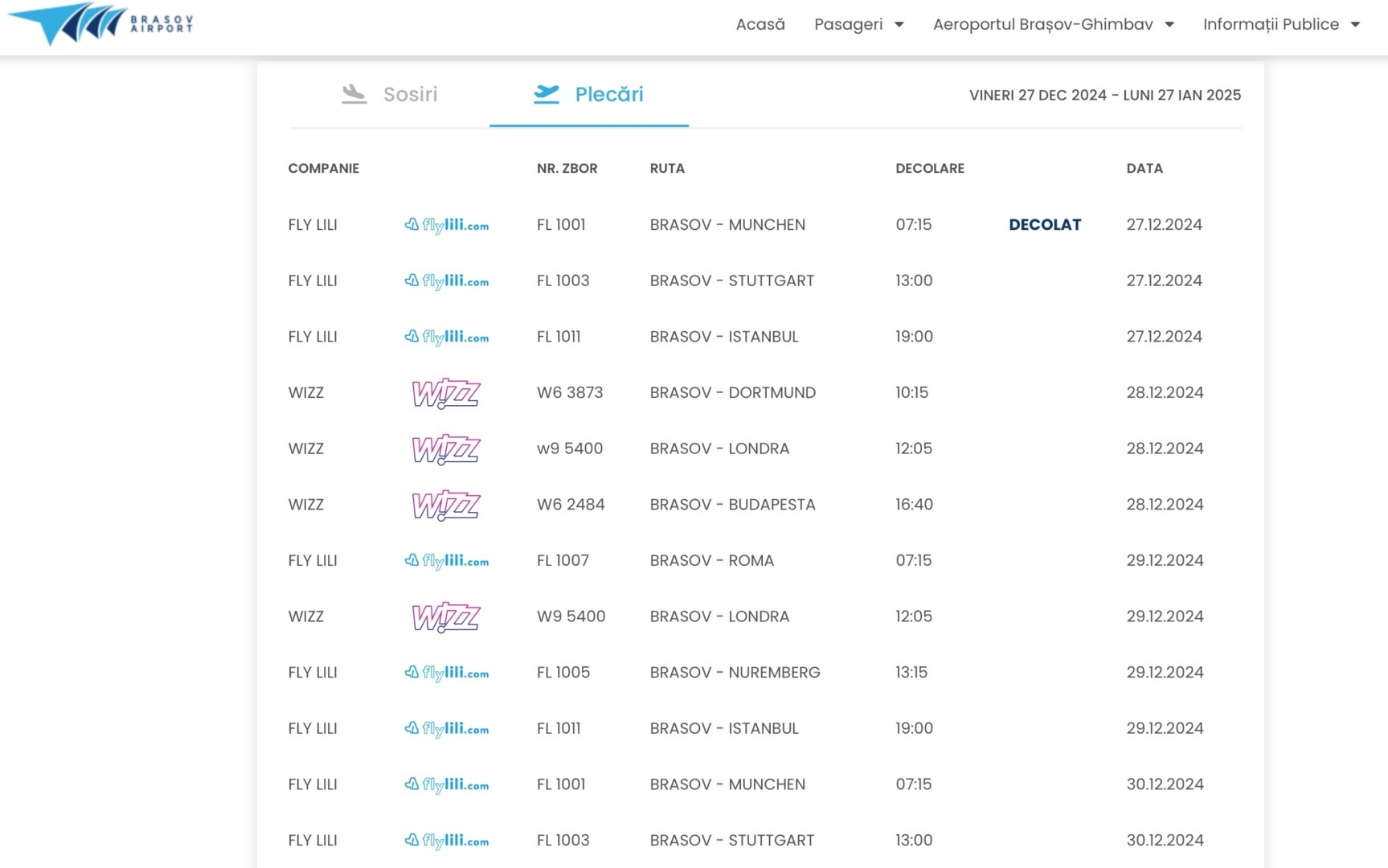The height and width of the screenshot is (868, 1388).
Task: Expand the Aeroportul Brașov-Ghimbav menu
Action: tap(1054, 24)
